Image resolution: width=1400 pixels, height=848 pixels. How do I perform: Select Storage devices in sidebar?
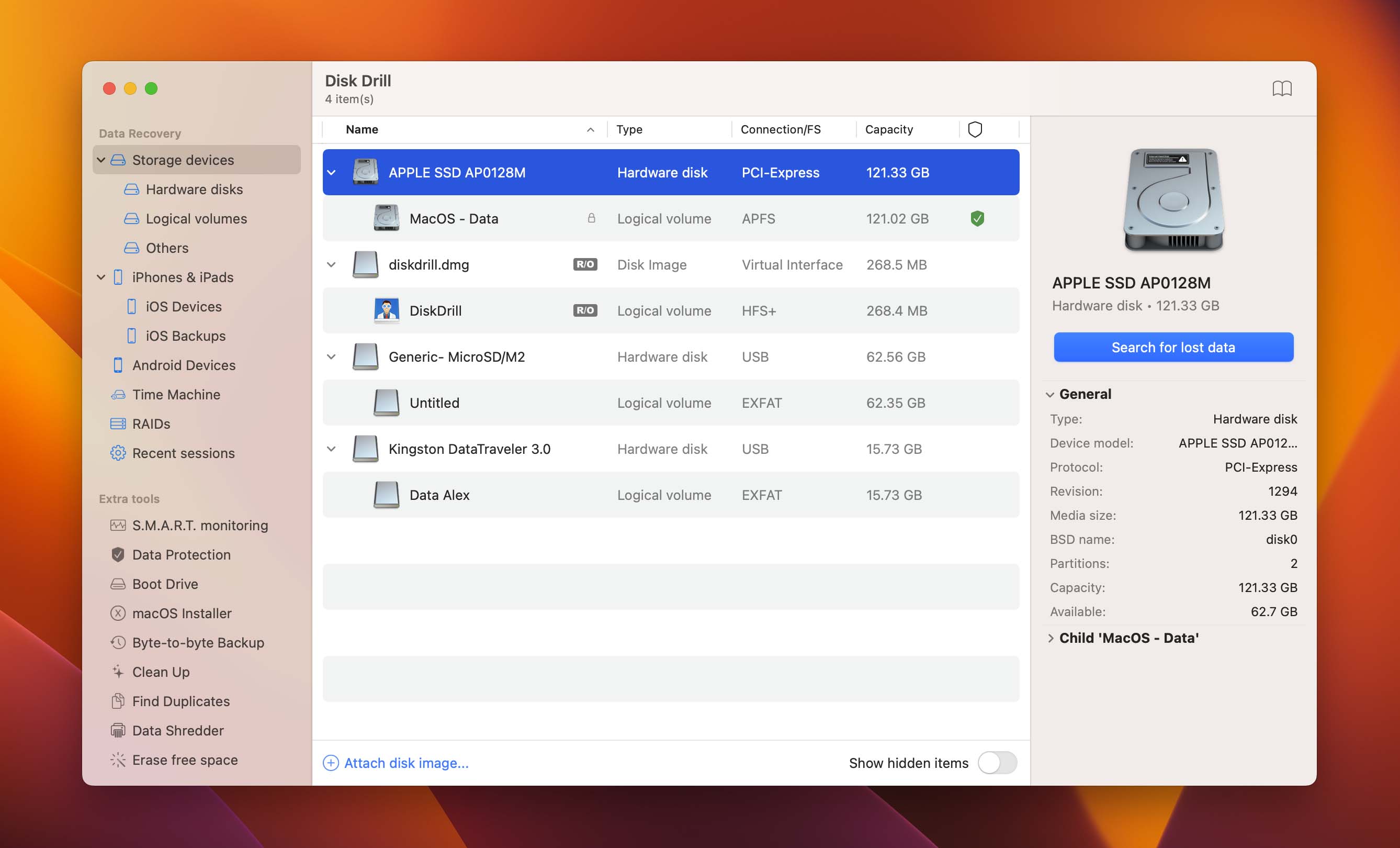183,159
